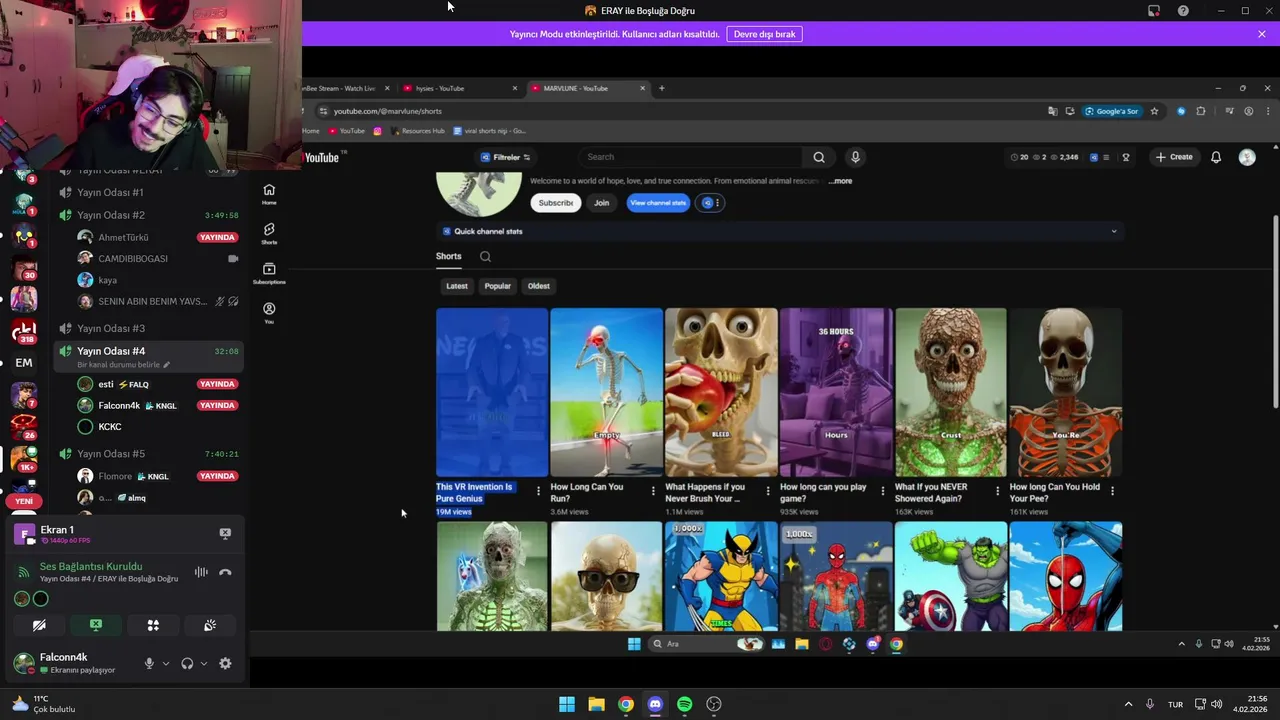
Task: Open How Long Can You Hold Your Pee thumbnail
Action: point(1066,392)
